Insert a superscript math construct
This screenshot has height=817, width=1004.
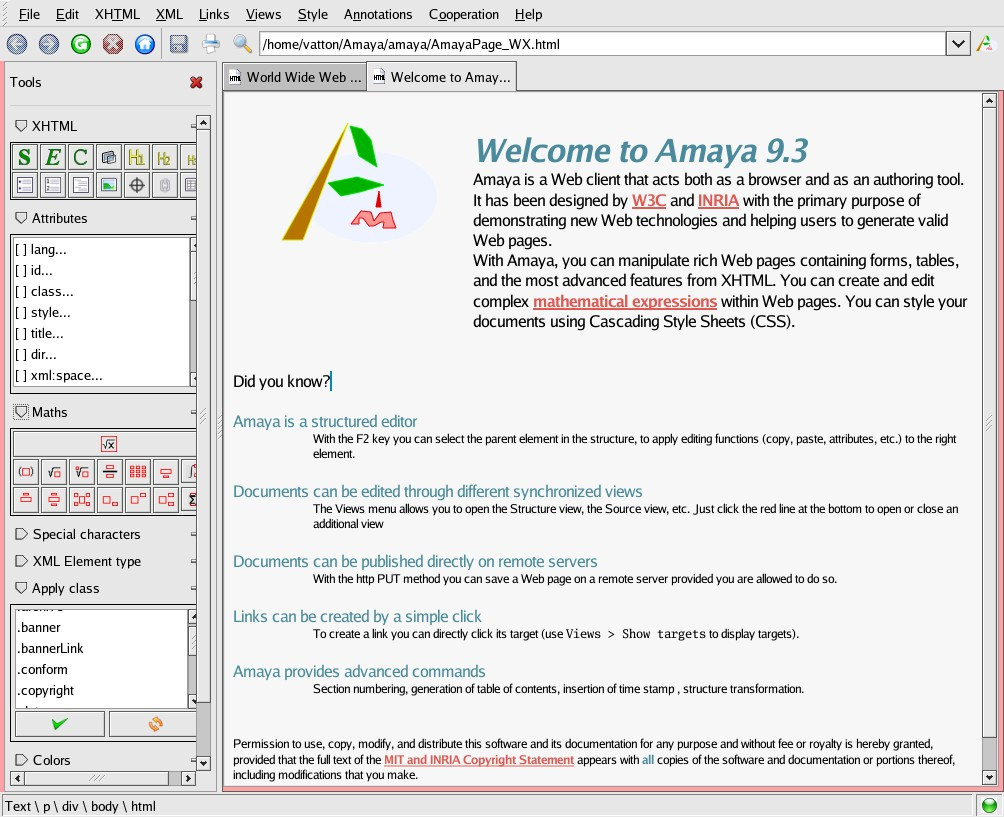(x=138, y=499)
